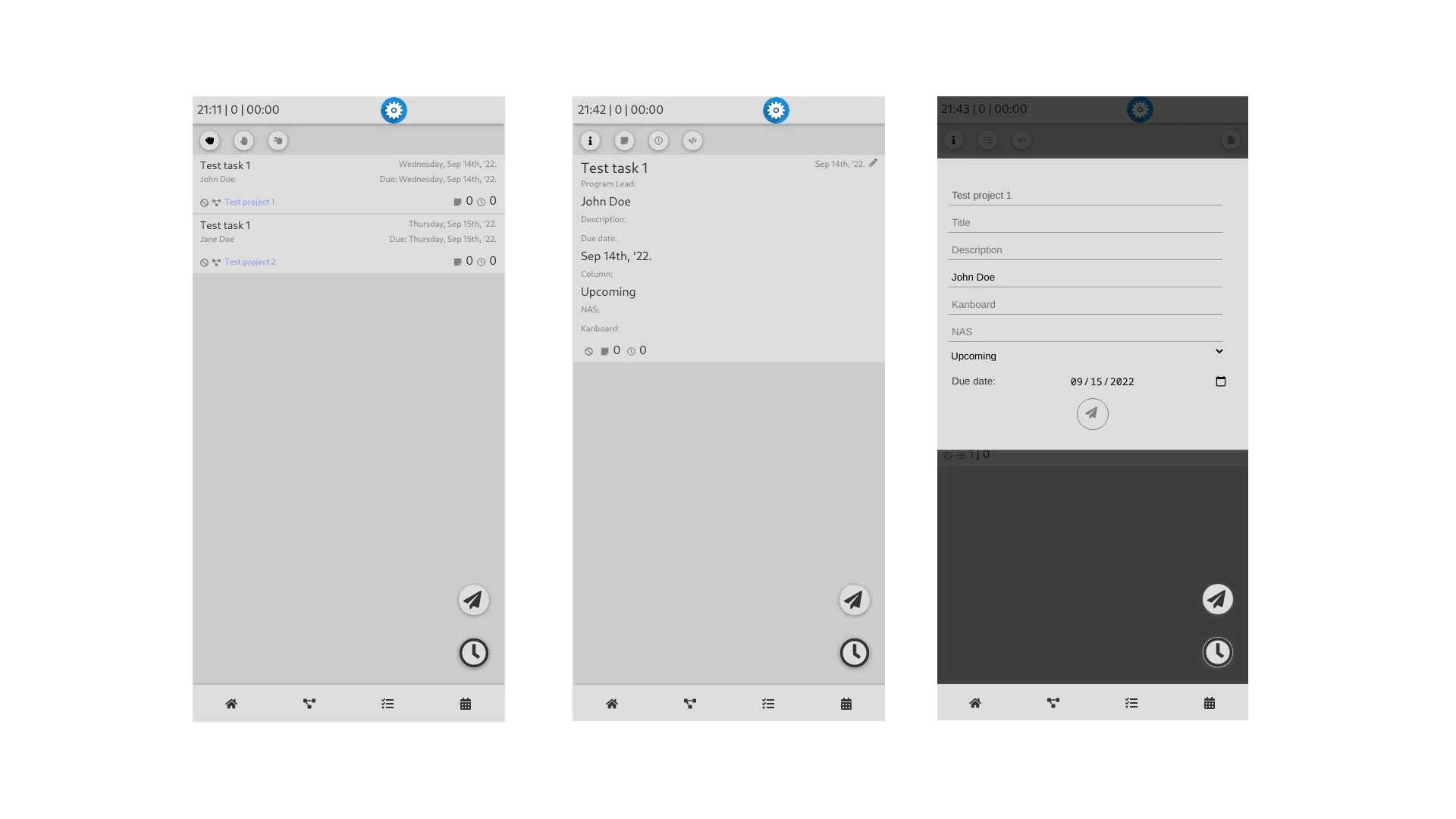Click the clock history icon bottom right
Screen dimensions: 1456x819
pos(1217,651)
